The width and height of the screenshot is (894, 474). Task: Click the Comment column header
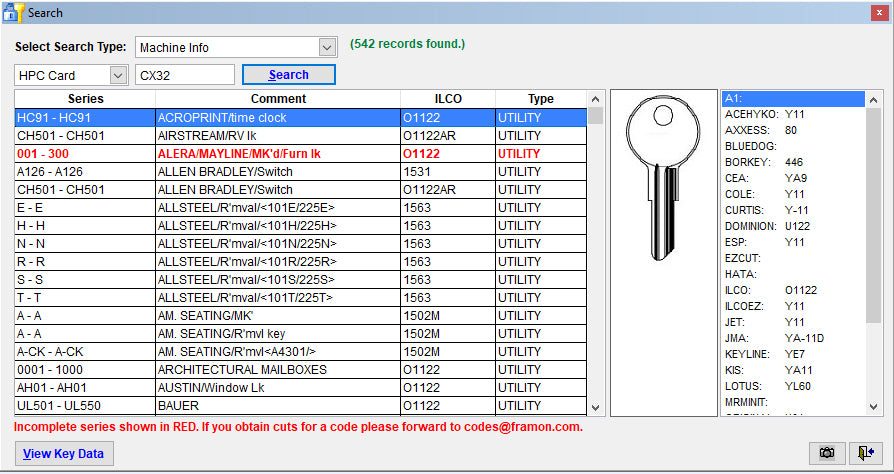[278, 99]
